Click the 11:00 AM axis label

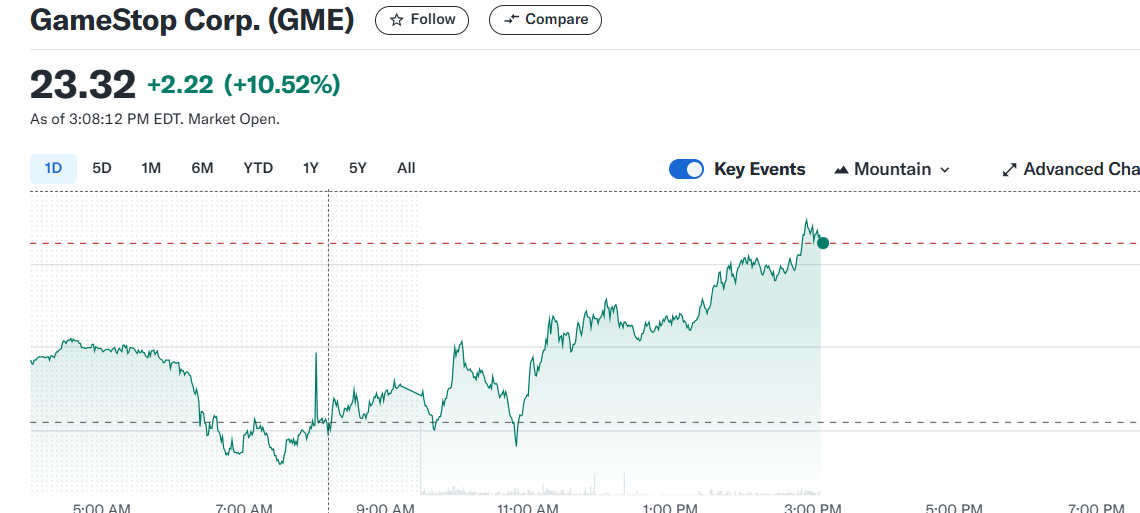(529, 508)
